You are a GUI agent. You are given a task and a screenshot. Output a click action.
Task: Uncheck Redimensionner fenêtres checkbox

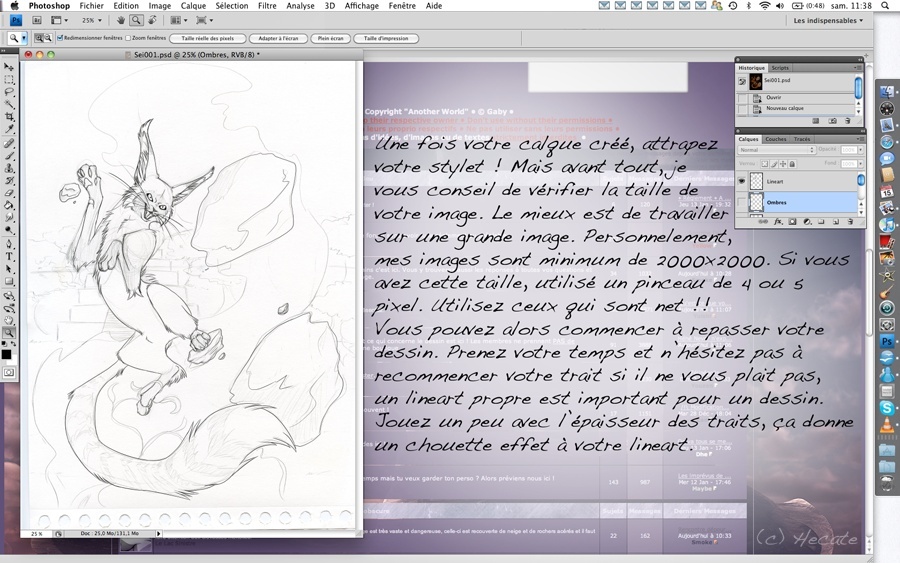point(60,38)
